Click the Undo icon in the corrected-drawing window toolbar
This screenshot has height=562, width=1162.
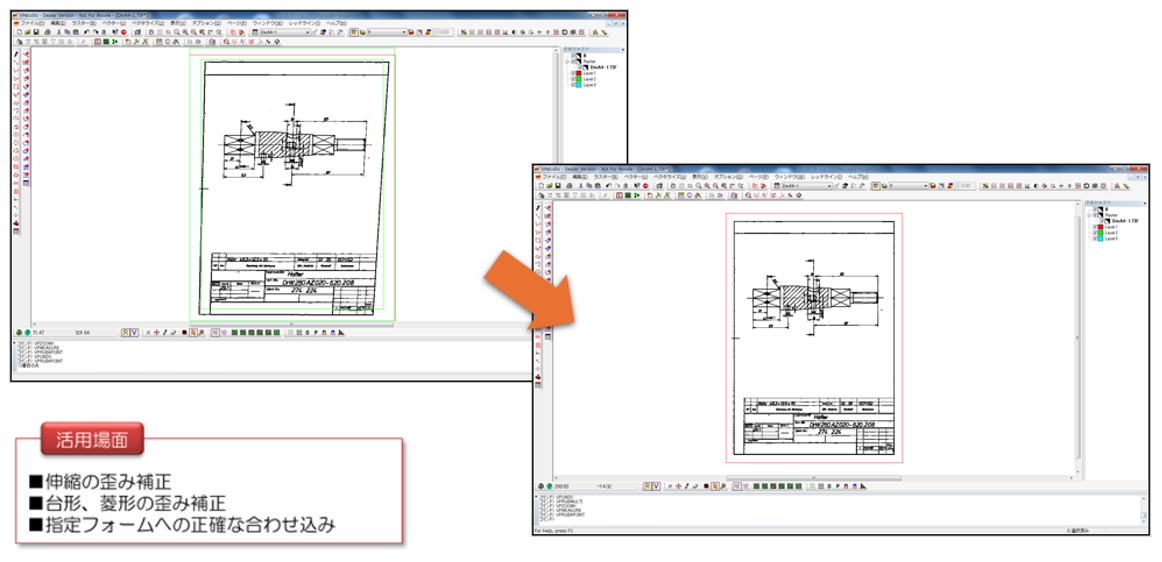pyautogui.click(x=610, y=186)
